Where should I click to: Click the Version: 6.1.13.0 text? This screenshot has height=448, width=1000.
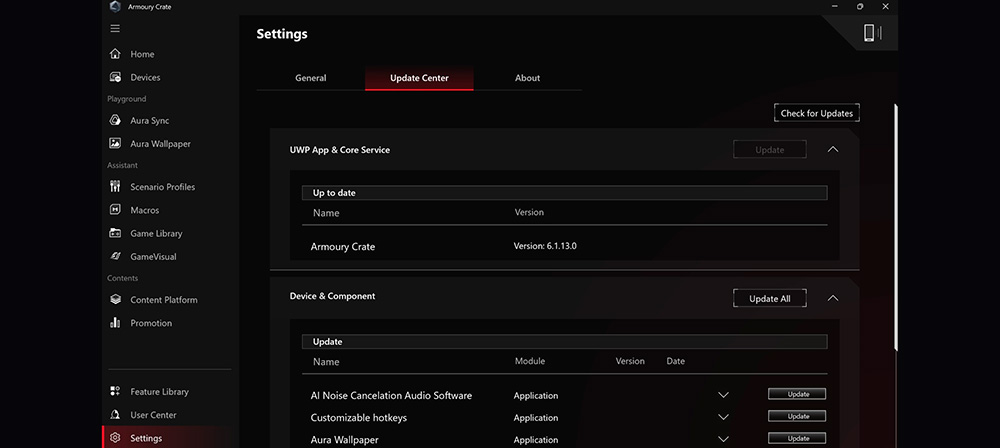(x=545, y=246)
